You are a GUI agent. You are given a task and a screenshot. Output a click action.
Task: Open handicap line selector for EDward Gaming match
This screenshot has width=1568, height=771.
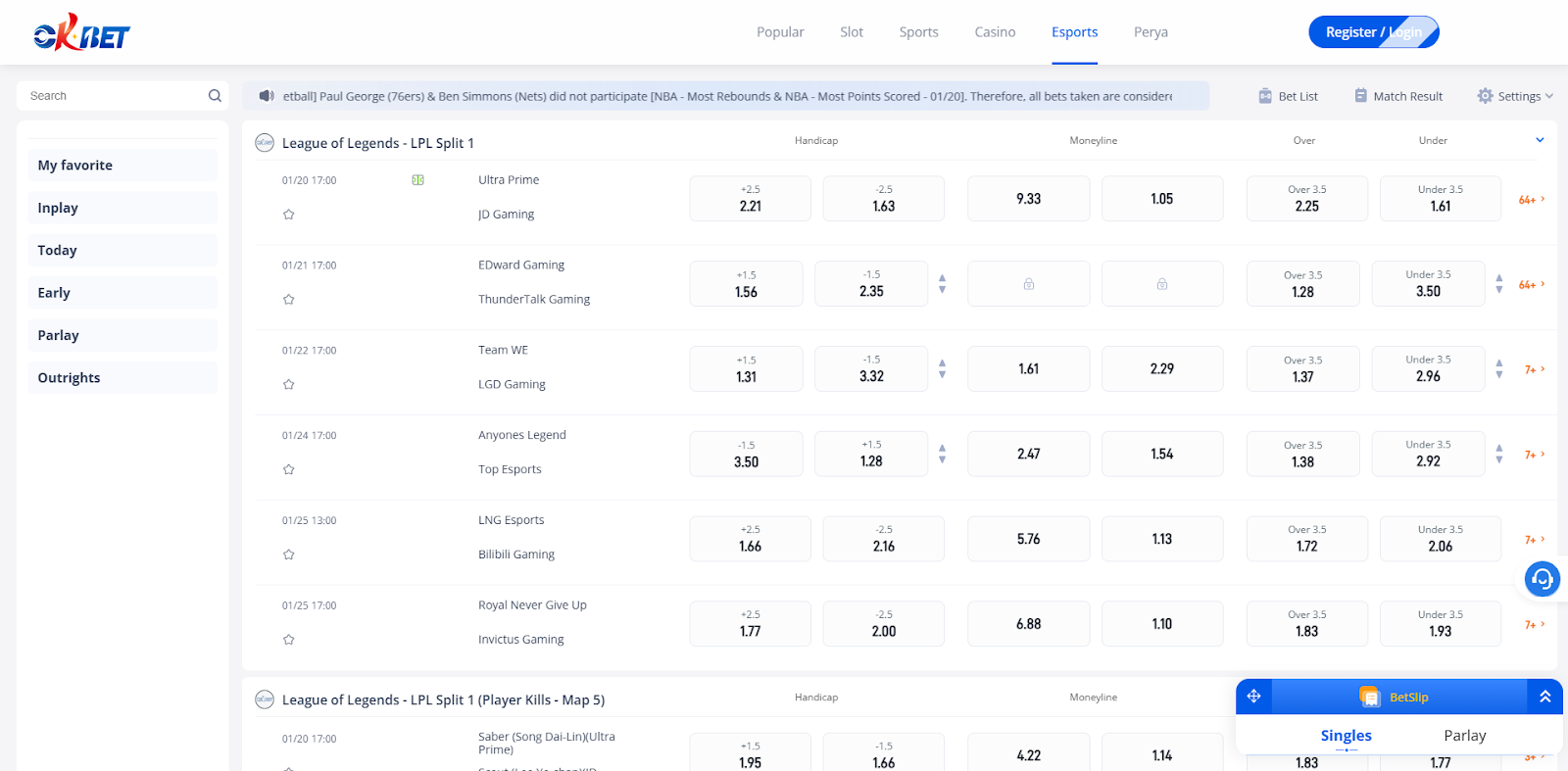click(x=942, y=284)
